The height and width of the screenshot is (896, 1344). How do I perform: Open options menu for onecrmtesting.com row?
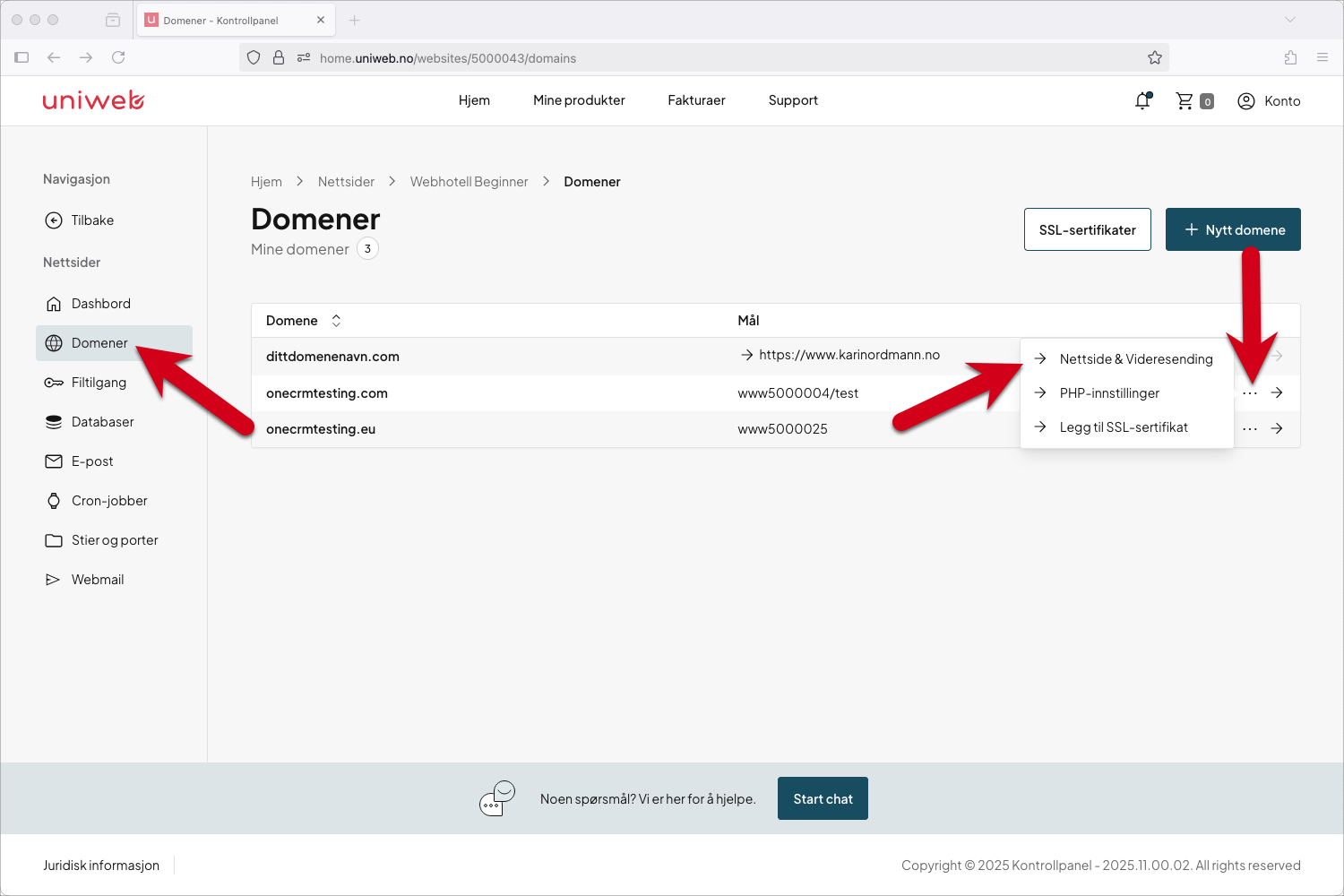[x=1249, y=392]
